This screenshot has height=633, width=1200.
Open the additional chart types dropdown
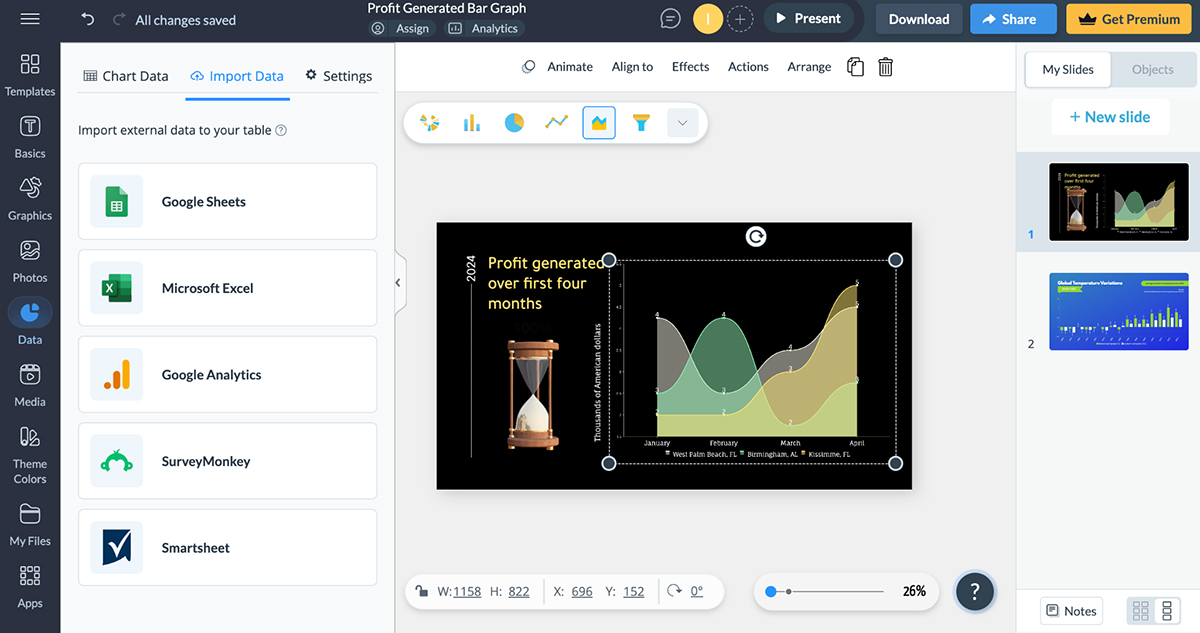682,122
